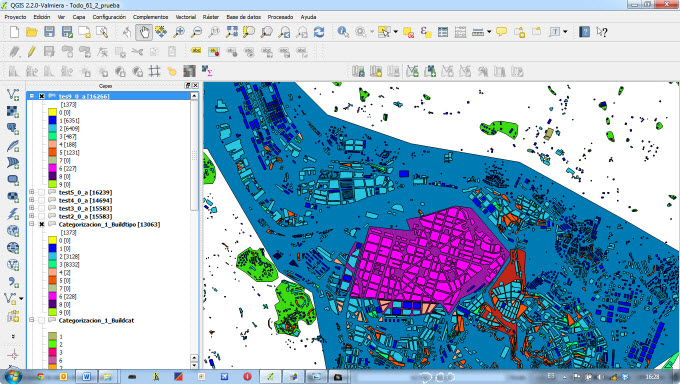The width and height of the screenshot is (680, 384).
Task: Click the Add Vector Layer sidebar icon
Action: pyautogui.click(x=13, y=94)
